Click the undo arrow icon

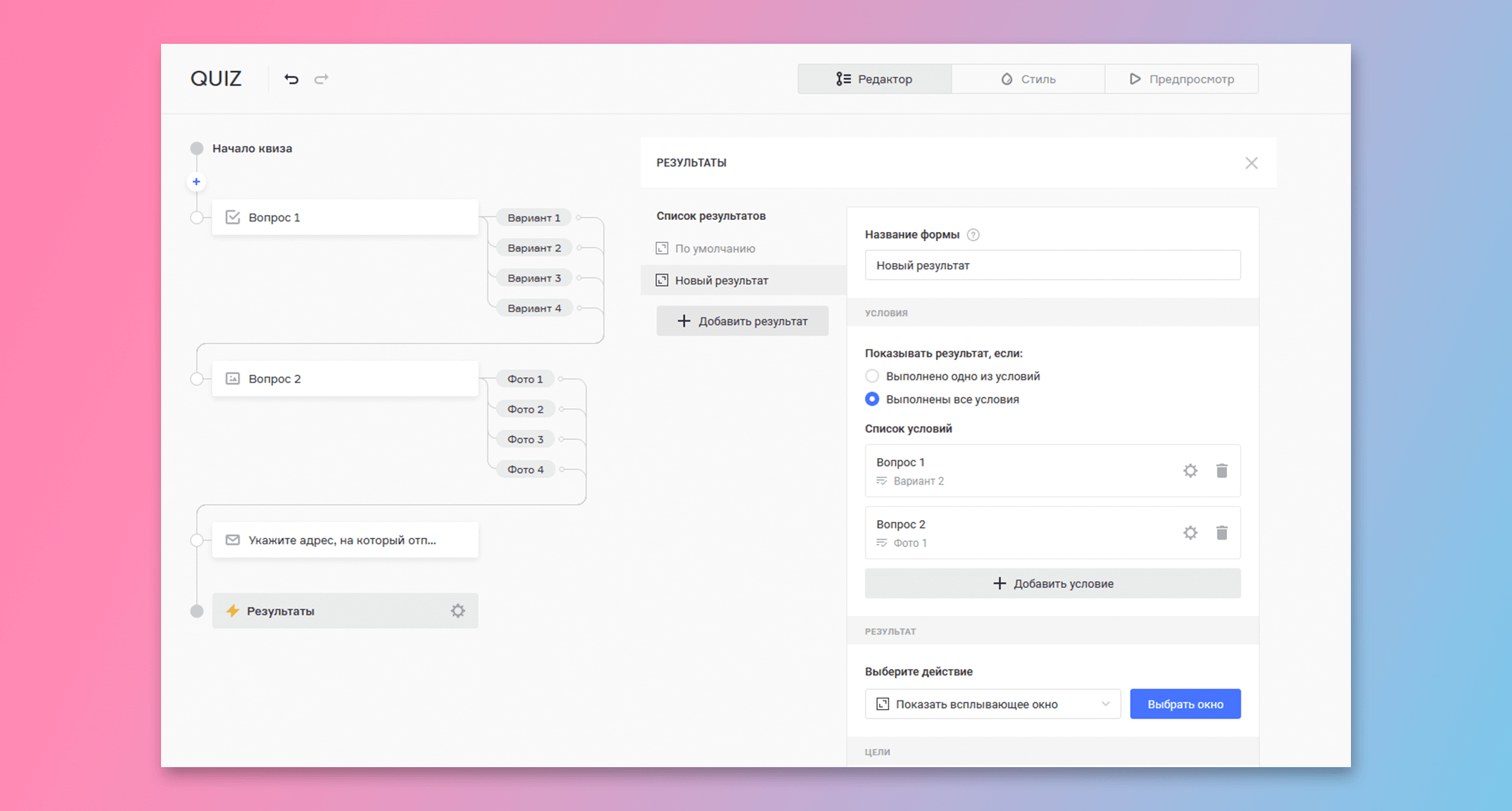tap(291, 79)
